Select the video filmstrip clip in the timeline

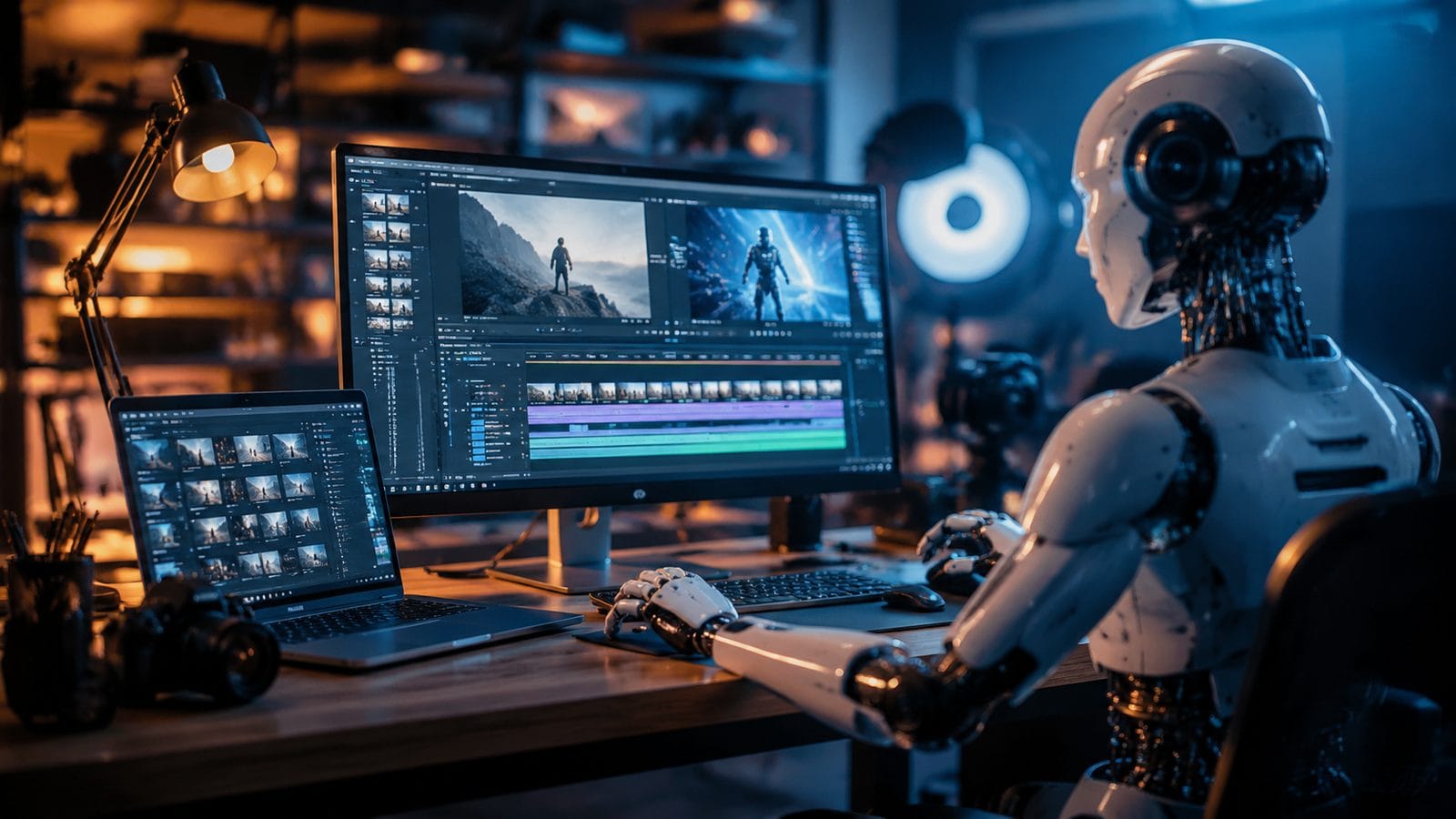684,390
